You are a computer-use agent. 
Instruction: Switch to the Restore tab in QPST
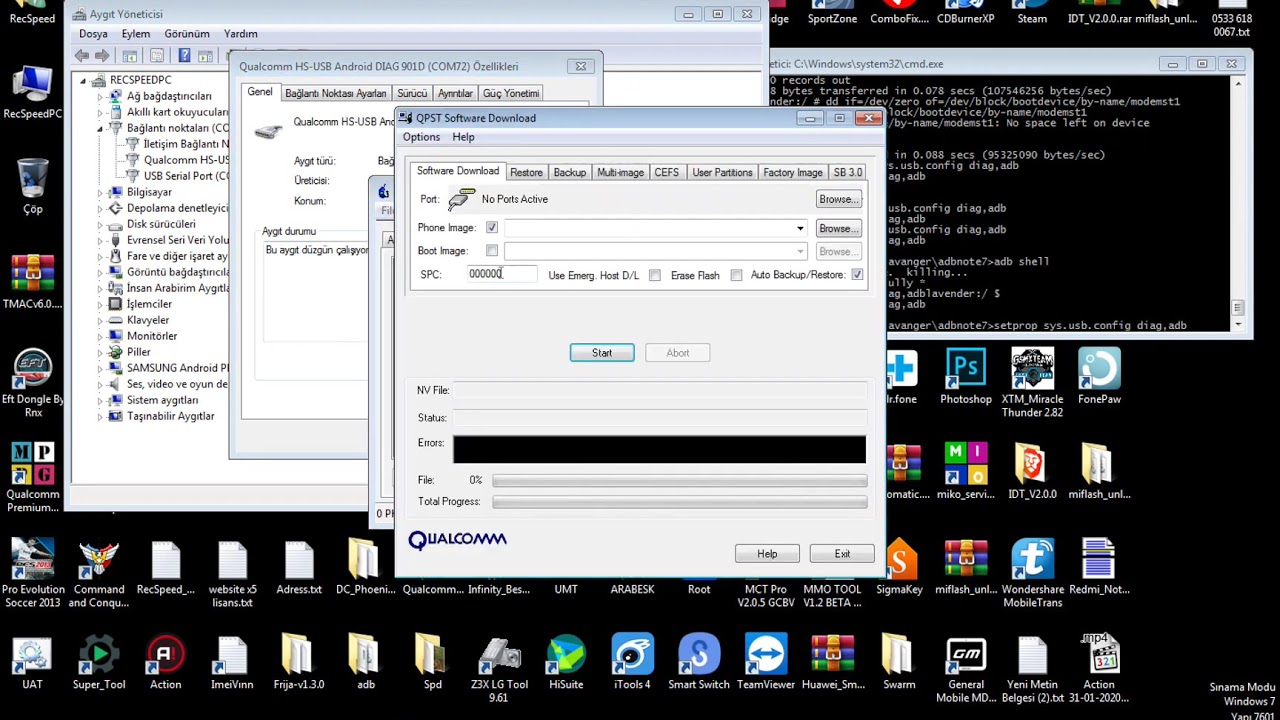pos(526,172)
